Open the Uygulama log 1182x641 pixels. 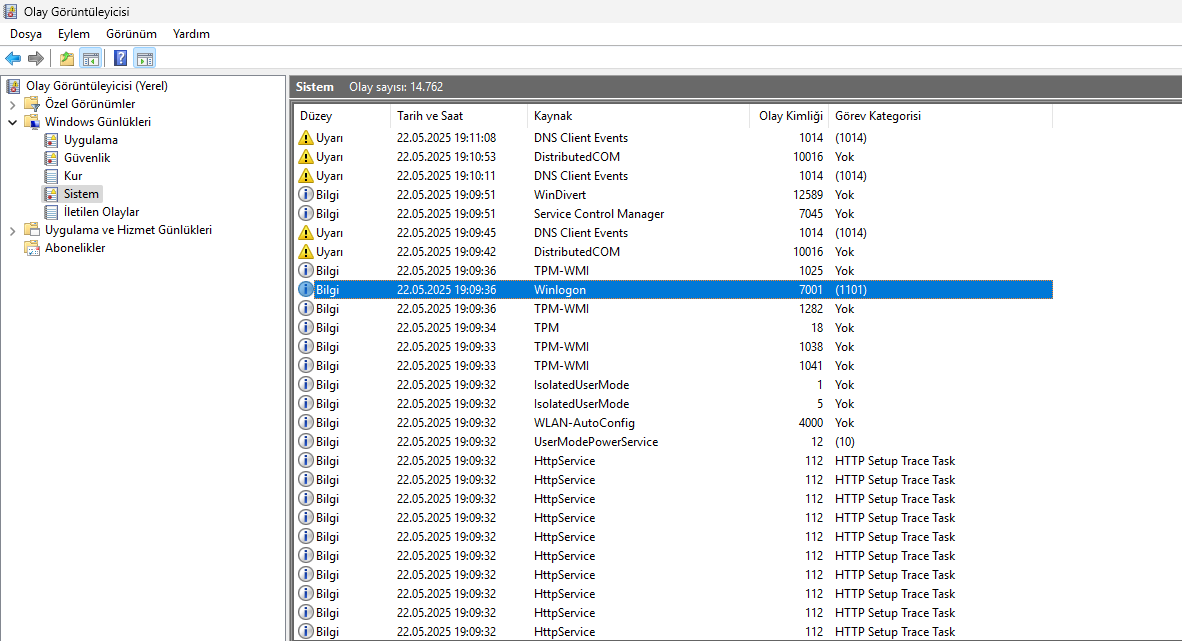point(90,140)
